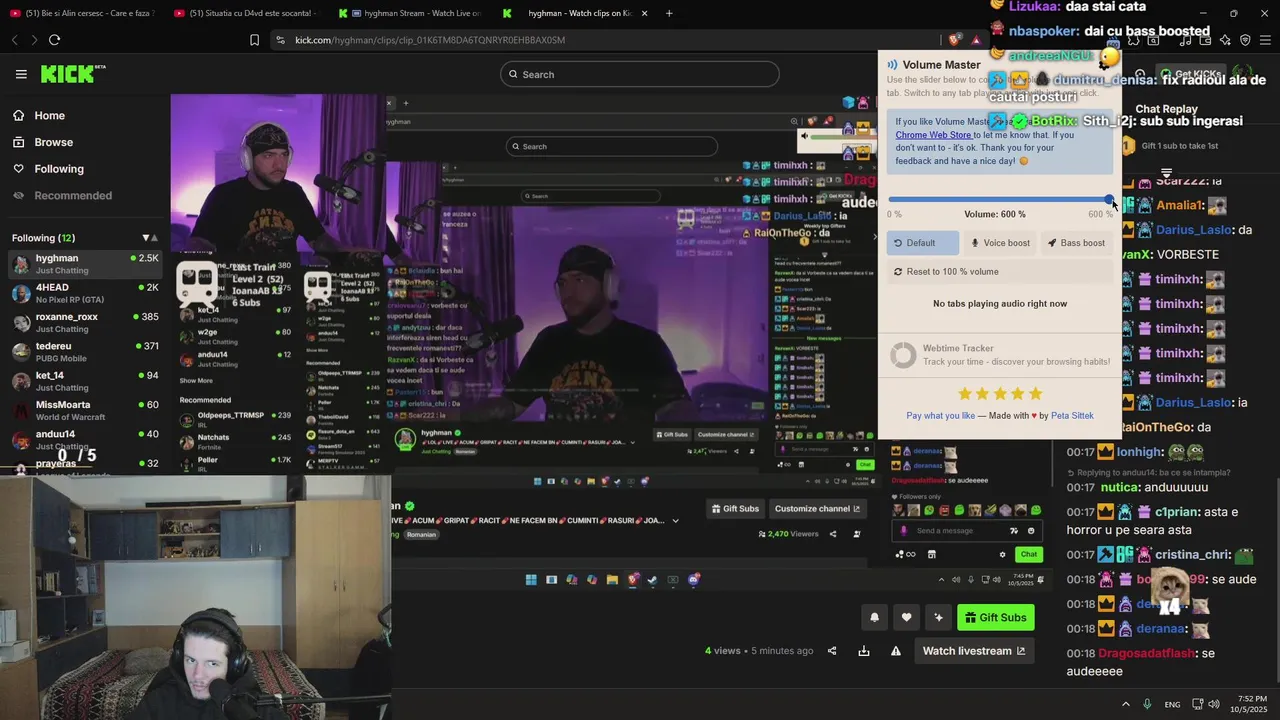Open Recommended in Kick sidebar
Viewport: 1280px width, 720px height.
point(73,196)
